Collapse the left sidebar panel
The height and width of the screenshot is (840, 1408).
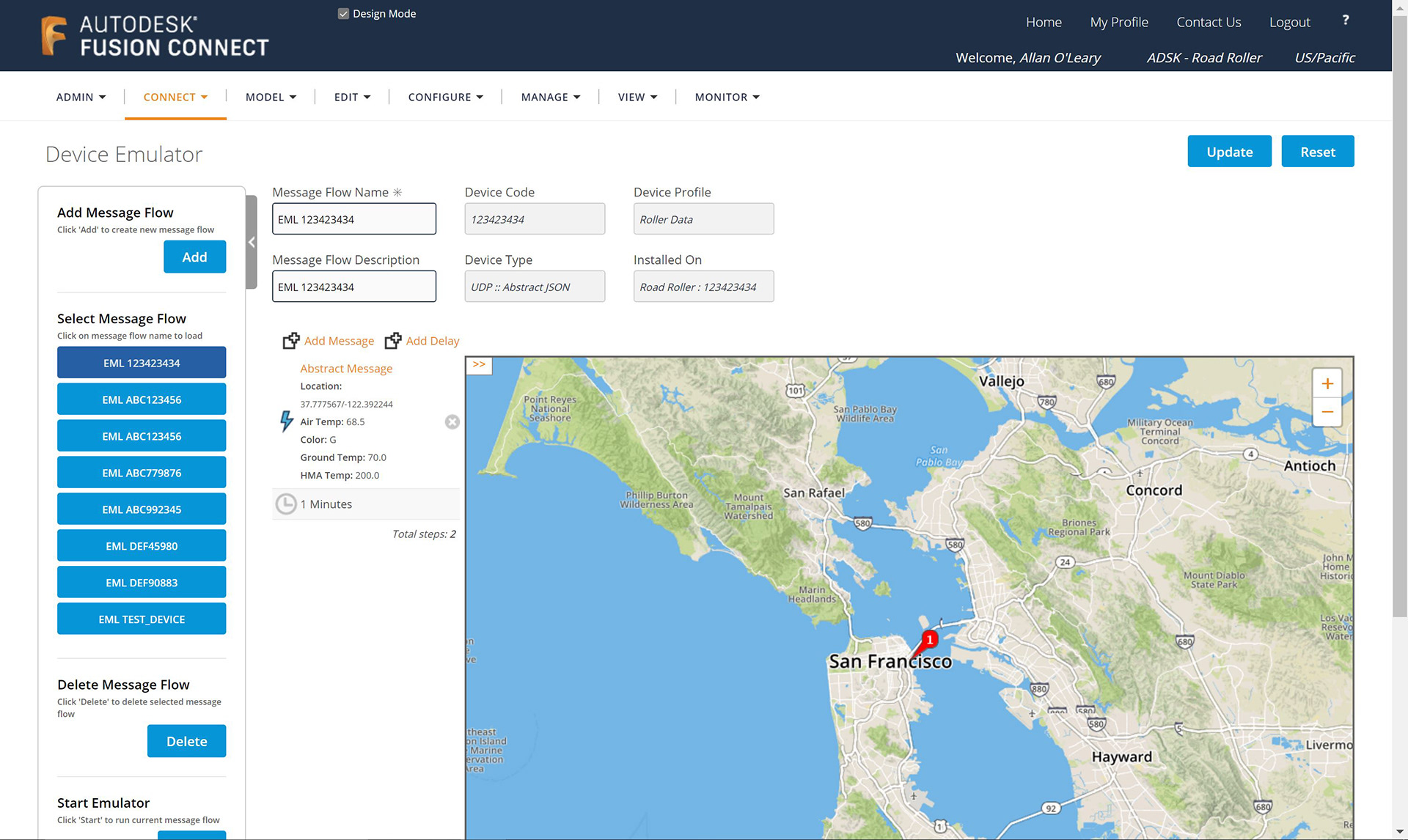[x=252, y=243]
